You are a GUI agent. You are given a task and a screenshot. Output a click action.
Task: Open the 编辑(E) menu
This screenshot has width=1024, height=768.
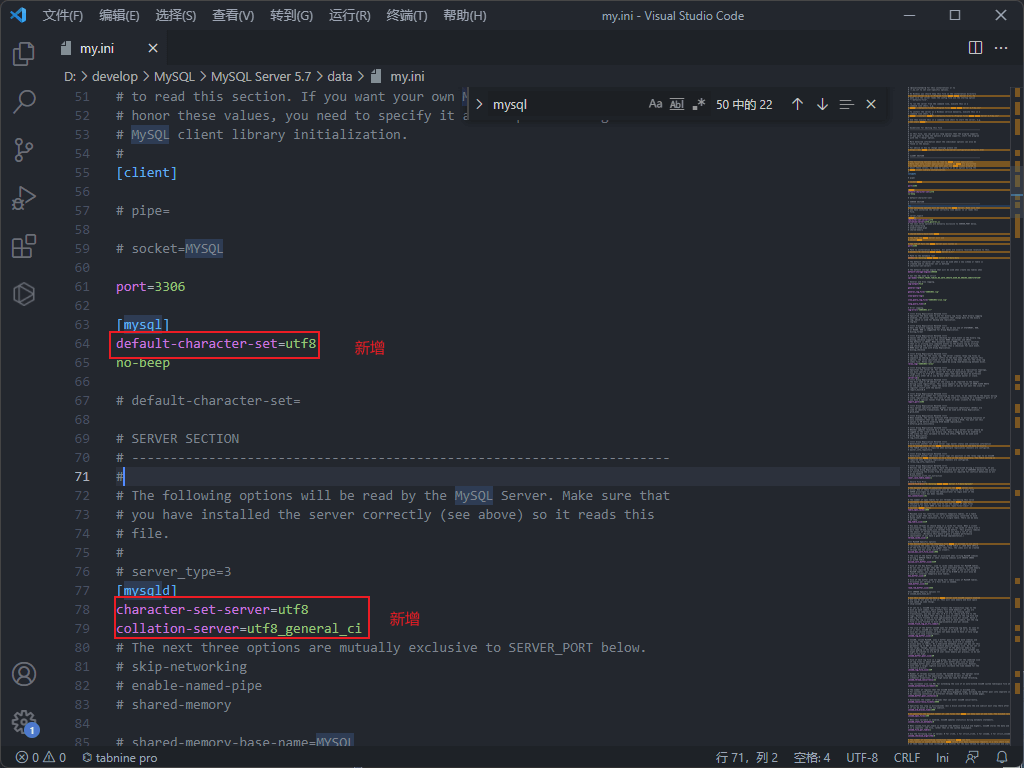coord(119,15)
